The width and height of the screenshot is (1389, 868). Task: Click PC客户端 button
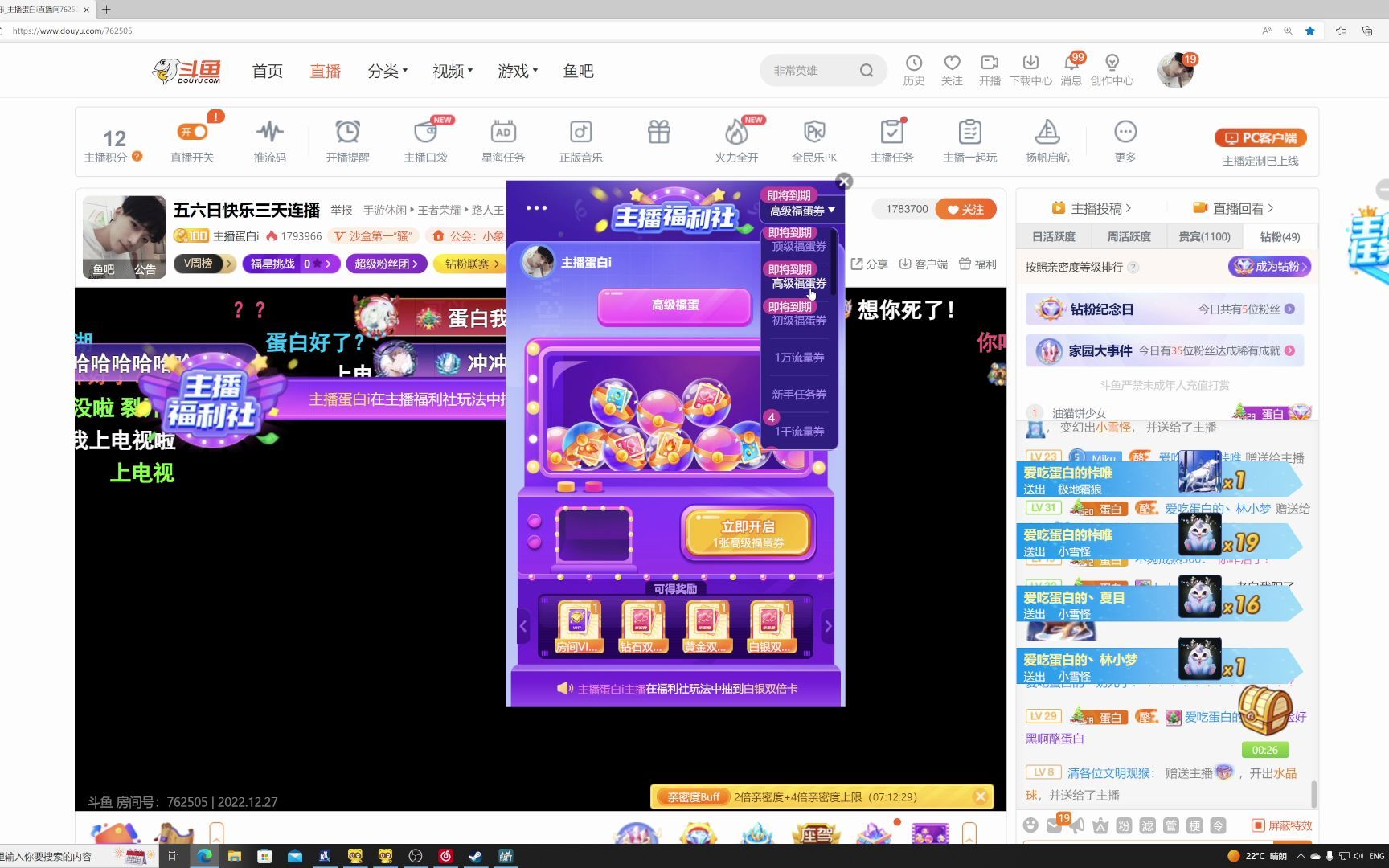pyautogui.click(x=1260, y=137)
